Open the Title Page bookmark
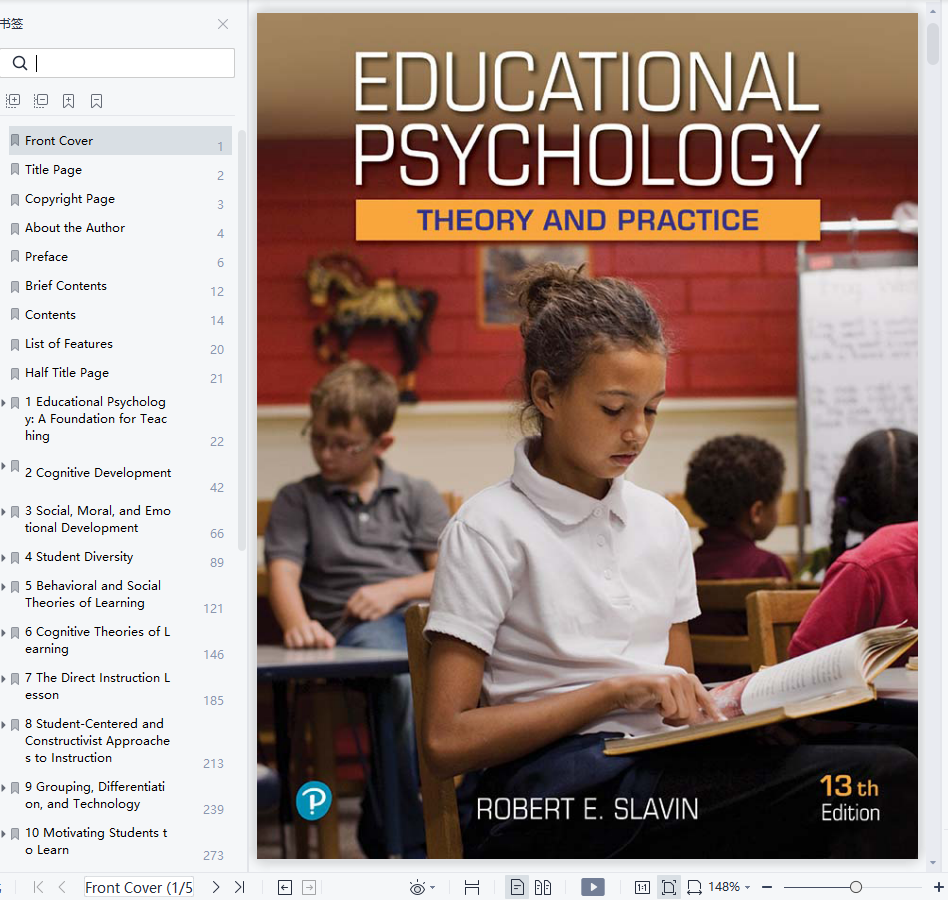 point(120,169)
